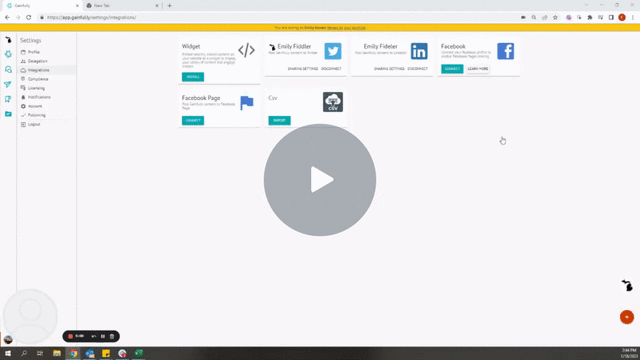Click the LinkedIn logo icon

[419, 51]
